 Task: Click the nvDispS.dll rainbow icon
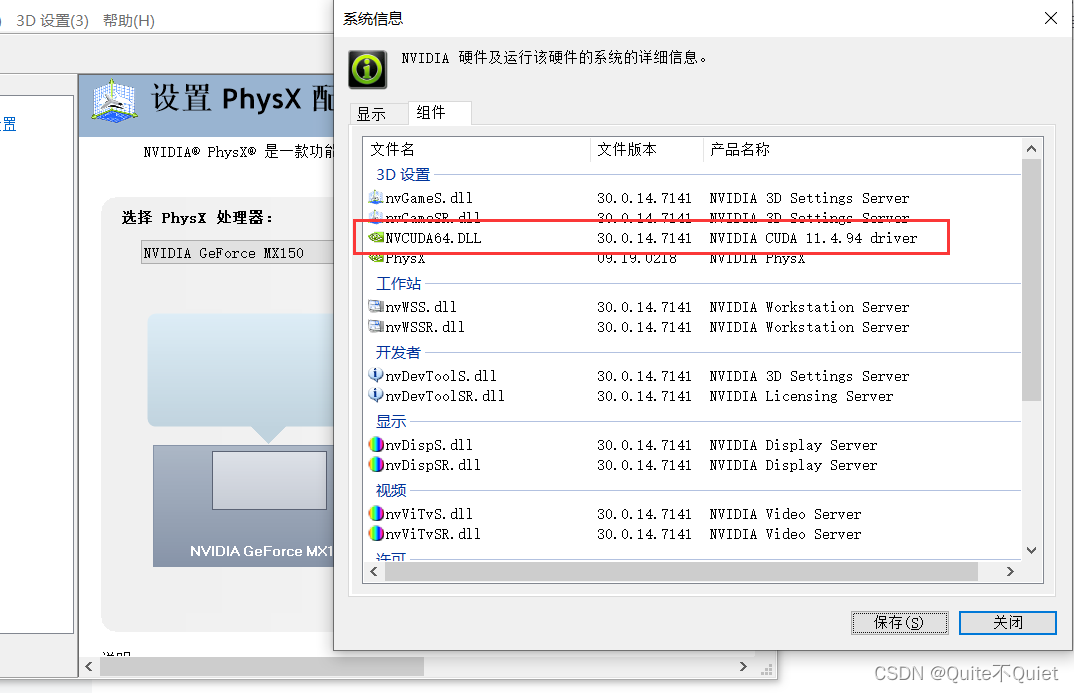(x=375, y=444)
